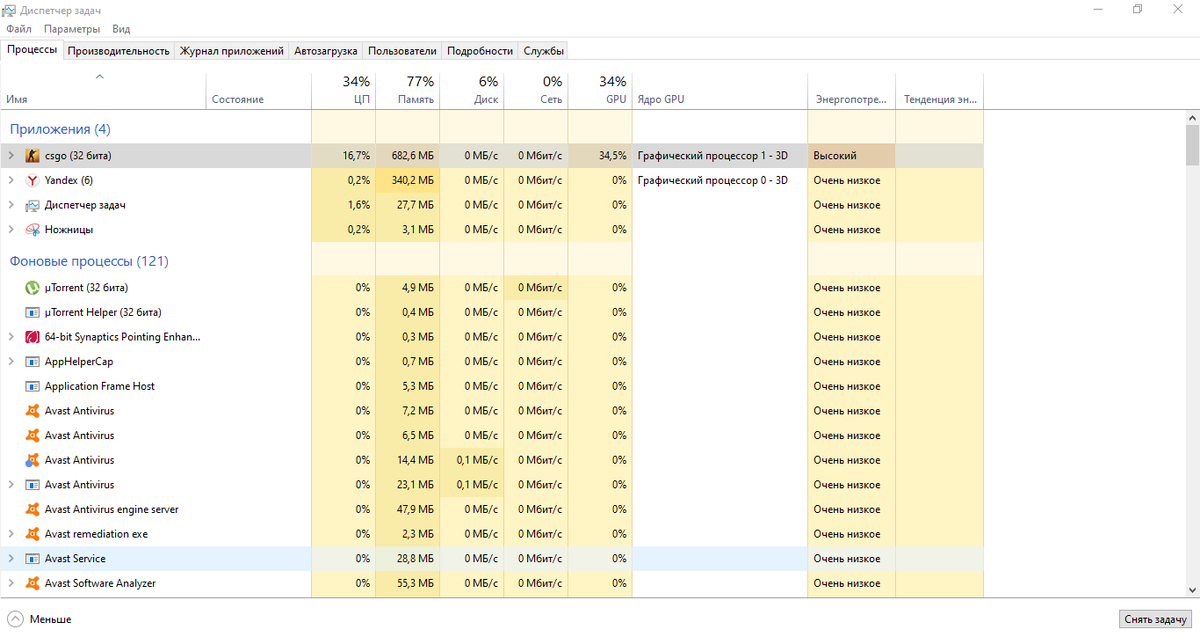Sort by the ЦП column header

pos(343,90)
